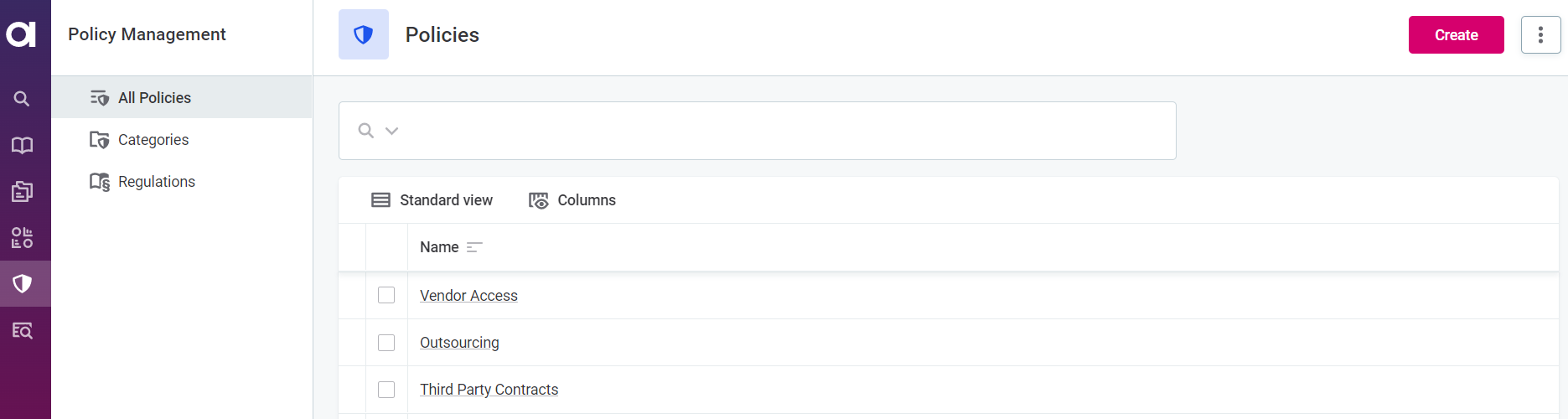
Task: Open the three-dot more options menu
Action: pyautogui.click(x=1540, y=34)
